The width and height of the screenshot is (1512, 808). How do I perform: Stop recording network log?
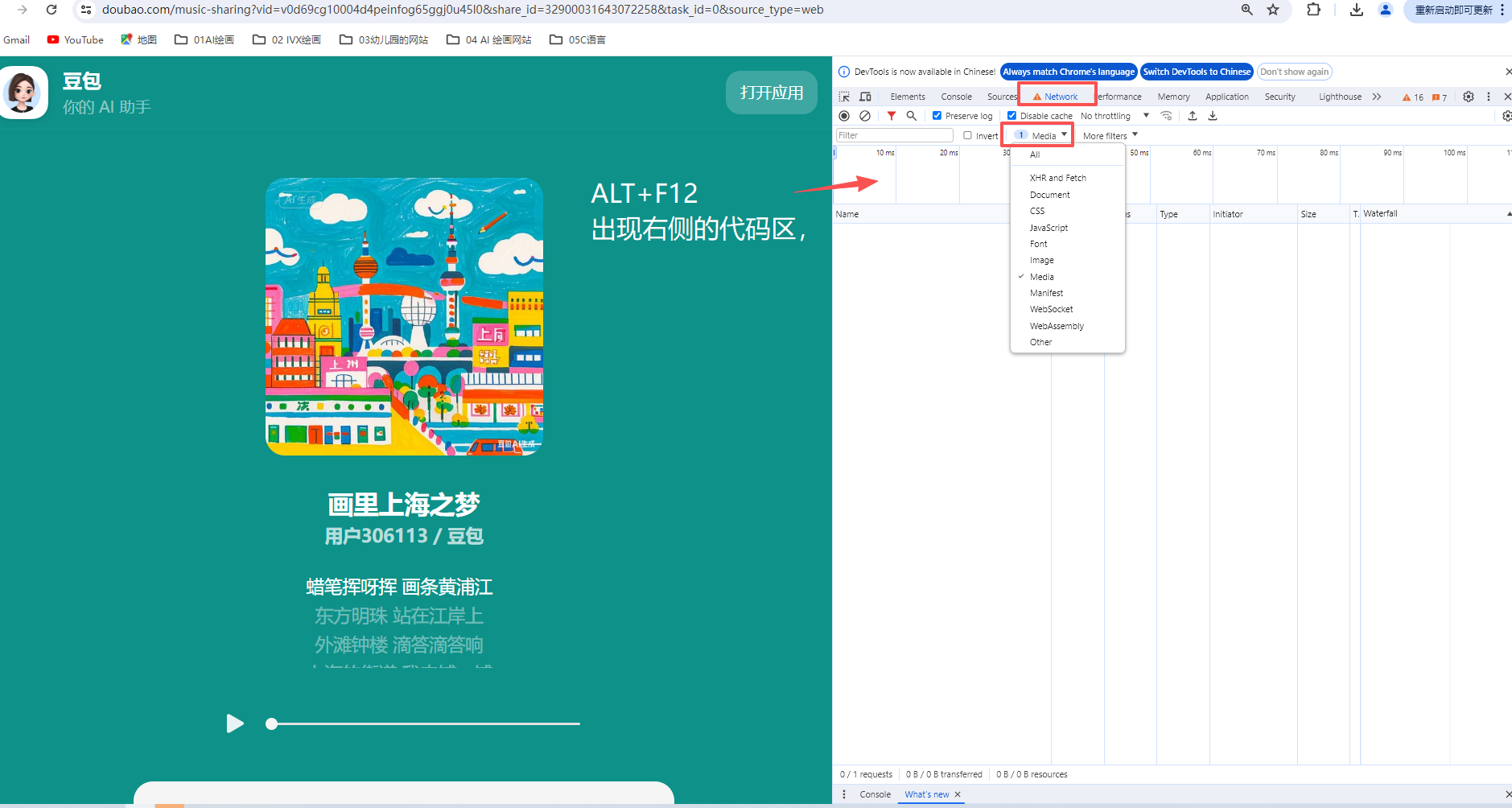[x=844, y=116]
